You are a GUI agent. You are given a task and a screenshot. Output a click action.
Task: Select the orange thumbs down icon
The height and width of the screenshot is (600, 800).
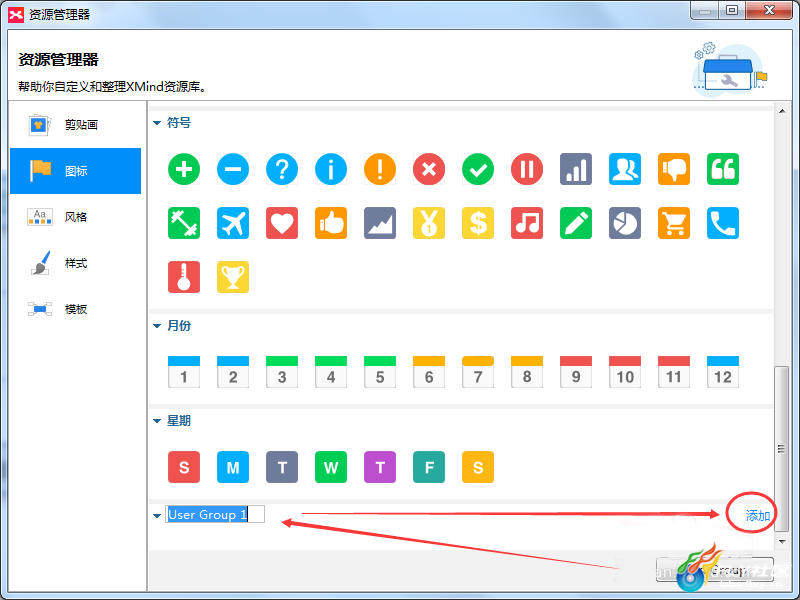tap(673, 169)
